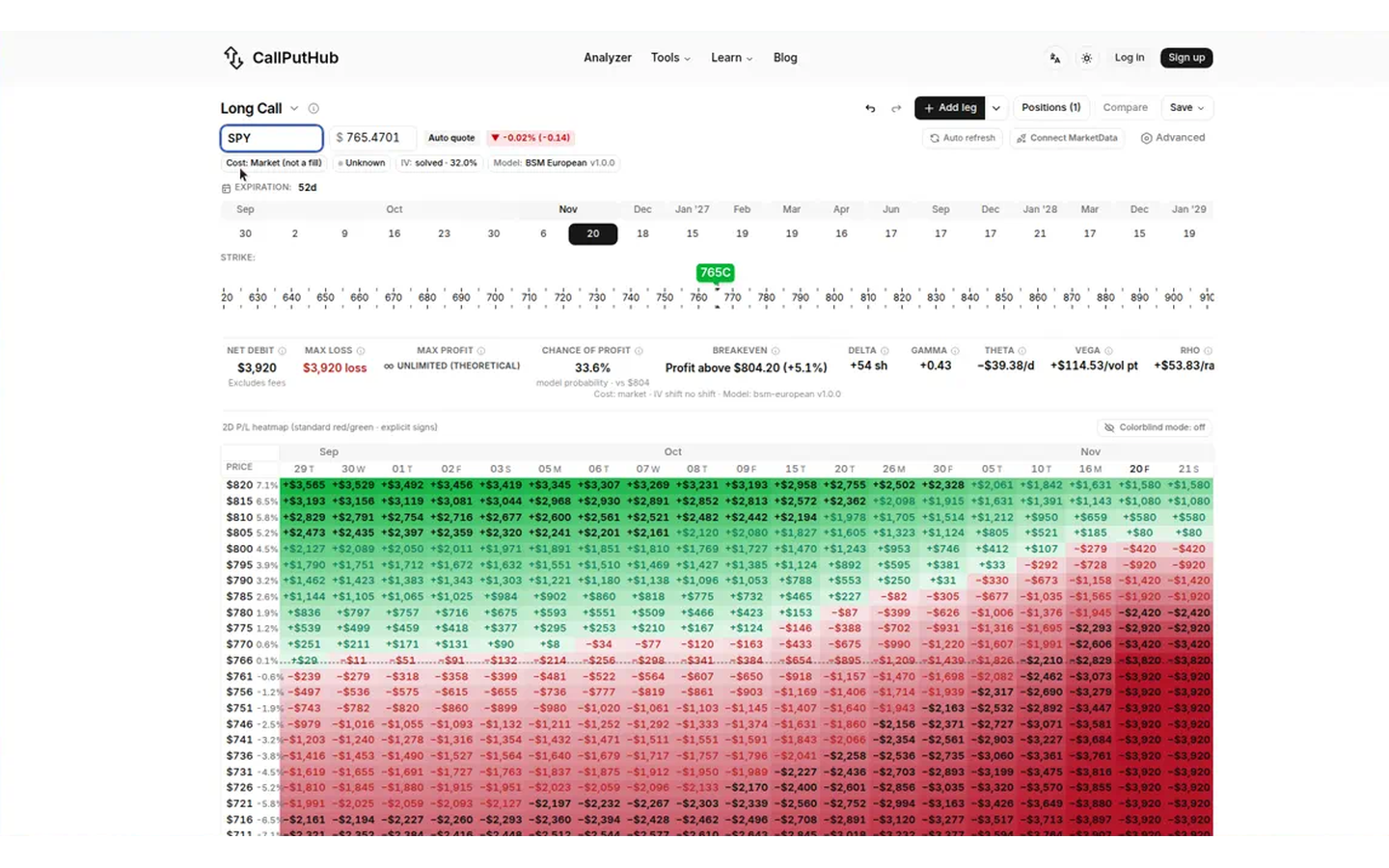Click the Sign up button
1389x868 pixels.
click(1186, 58)
